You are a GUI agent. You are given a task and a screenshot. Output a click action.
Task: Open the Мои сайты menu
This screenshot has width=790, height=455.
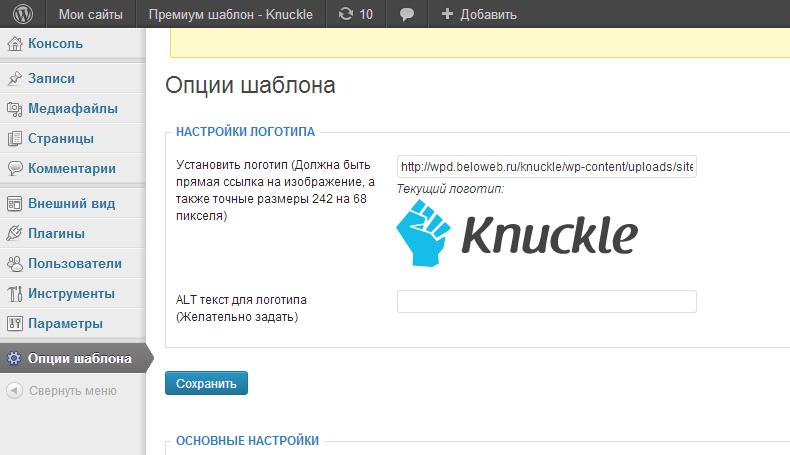pyautogui.click(x=90, y=14)
